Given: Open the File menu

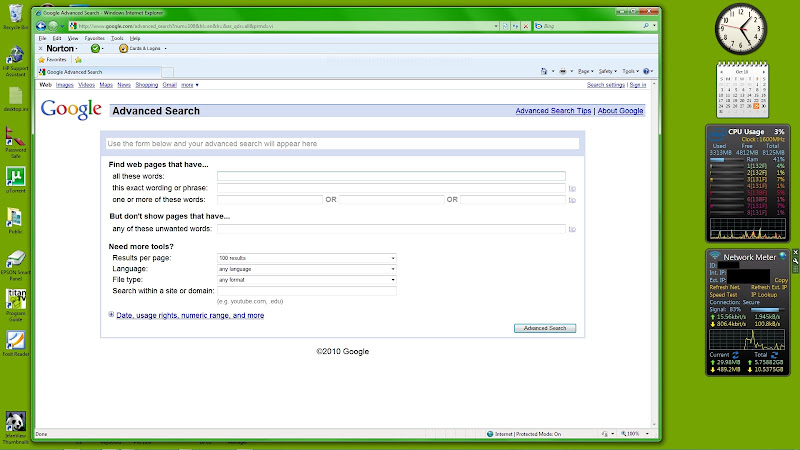Looking at the screenshot, I should pos(42,38).
